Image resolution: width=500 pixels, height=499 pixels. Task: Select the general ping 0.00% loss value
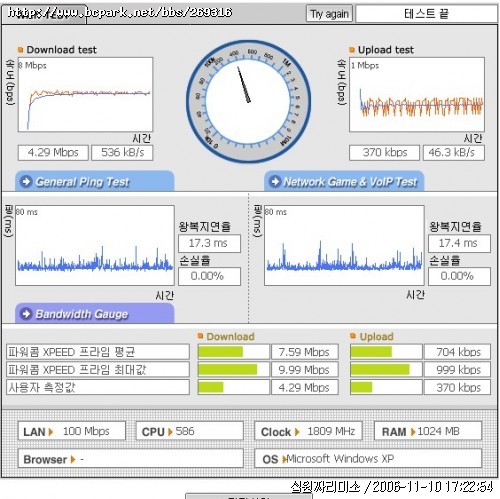209,276
